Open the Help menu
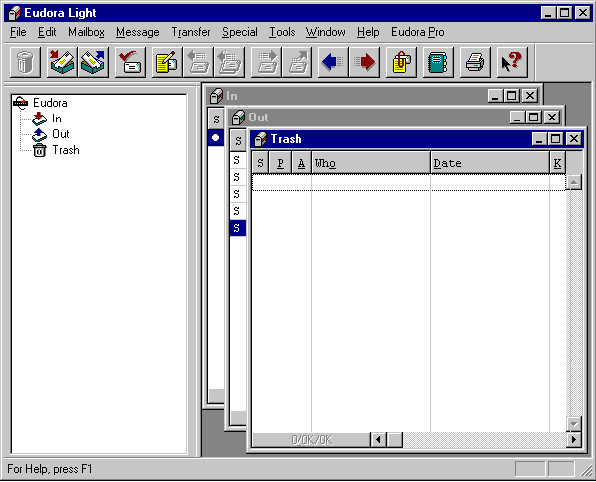This screenshot has width=596, height=482. pos(368,32)
